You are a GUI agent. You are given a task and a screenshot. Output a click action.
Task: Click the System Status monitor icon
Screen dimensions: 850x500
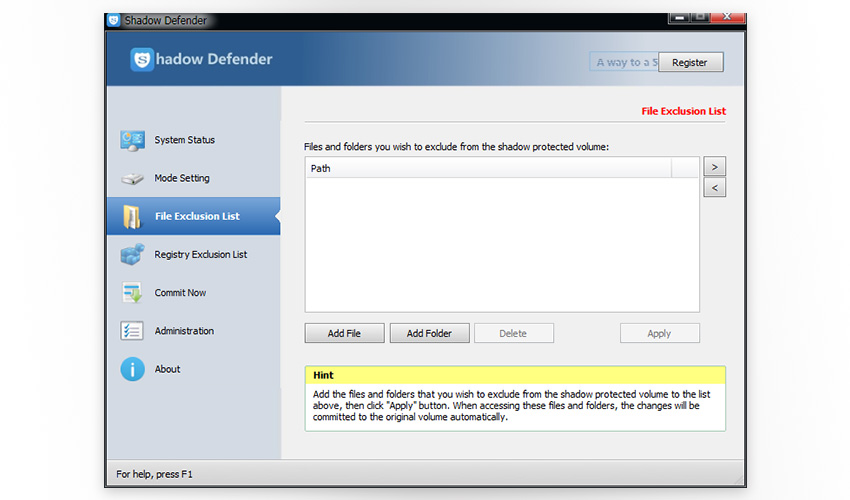132,140
